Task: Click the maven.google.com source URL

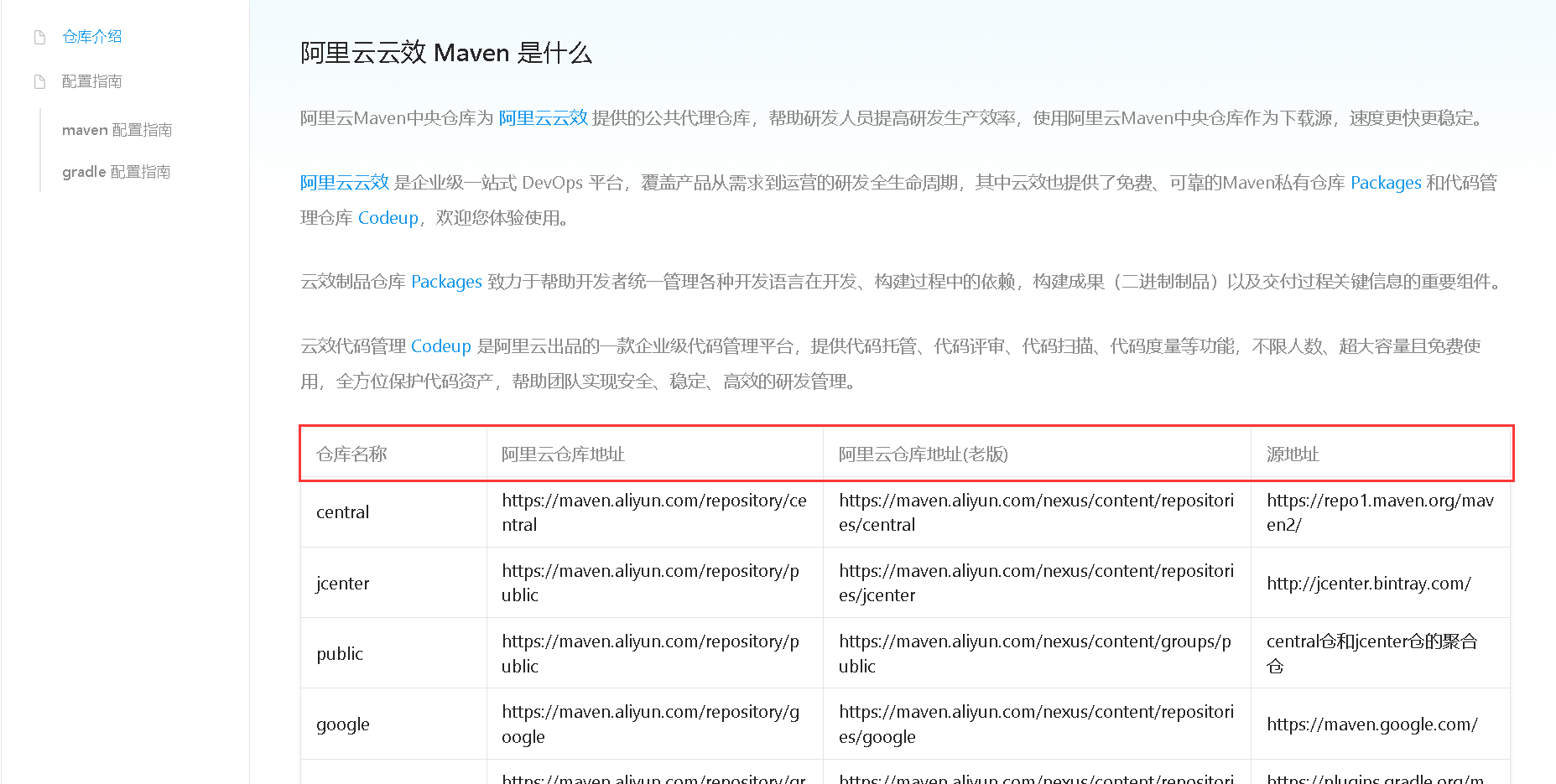Action: coord(1372,724)
